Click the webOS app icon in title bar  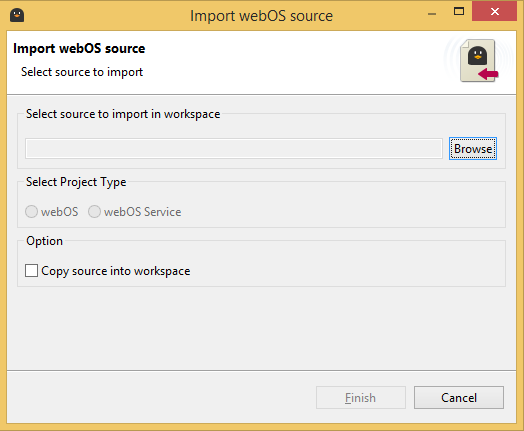(x=17, y=15)
